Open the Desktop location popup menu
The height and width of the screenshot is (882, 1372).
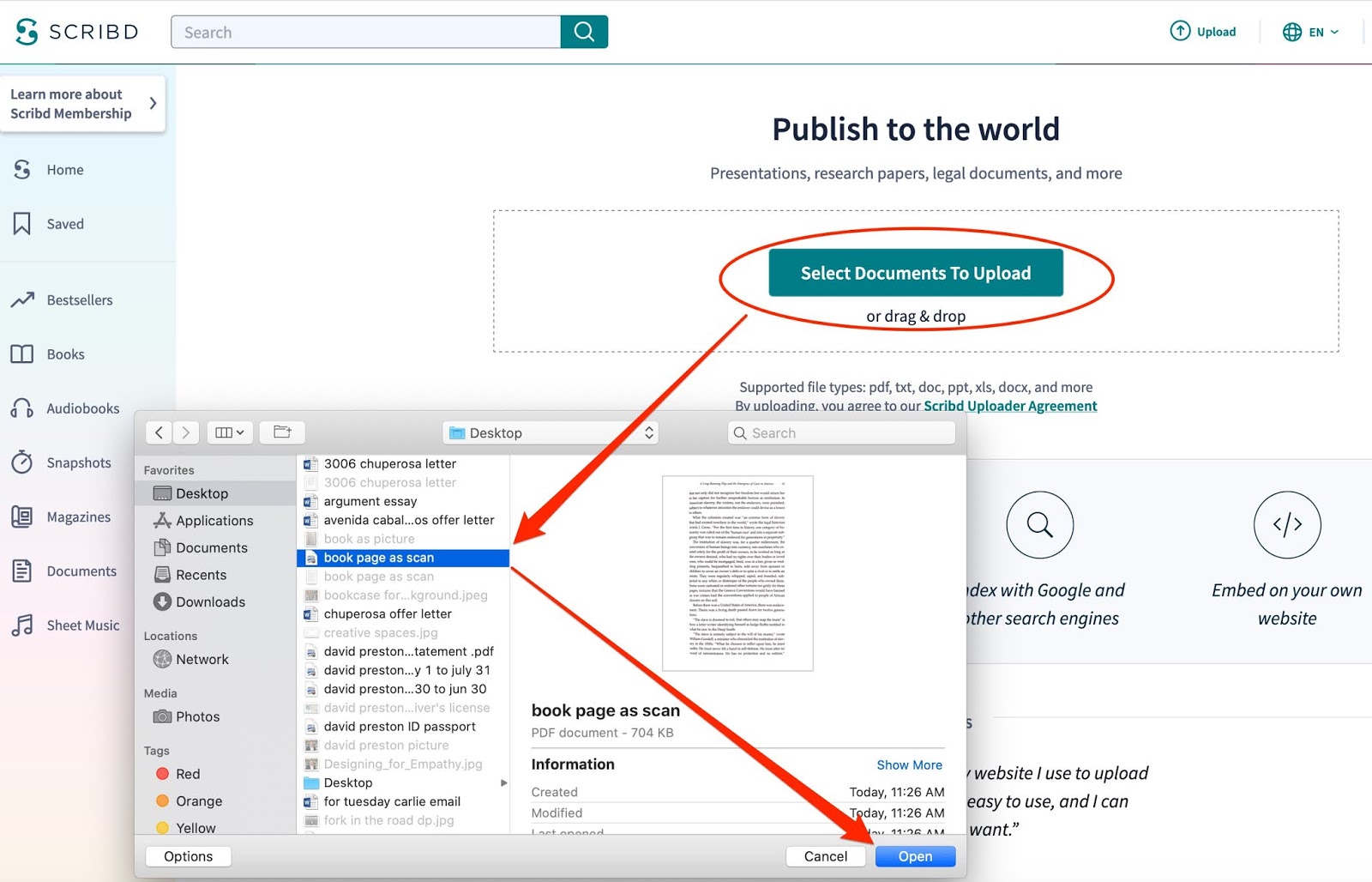coord(552,432)
